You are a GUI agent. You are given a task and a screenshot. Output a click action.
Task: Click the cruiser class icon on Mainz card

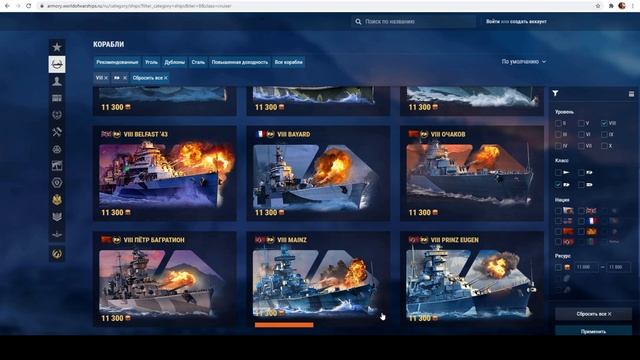[270, 240]
